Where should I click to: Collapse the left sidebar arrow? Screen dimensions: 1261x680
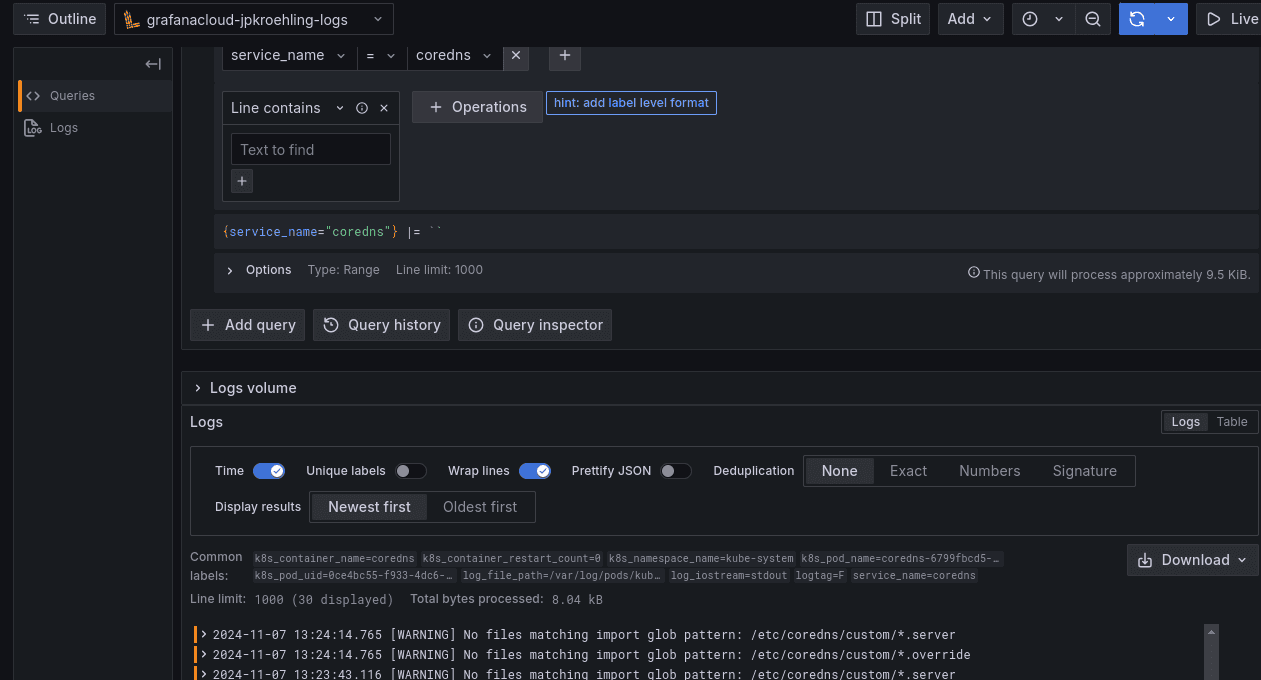152,63
